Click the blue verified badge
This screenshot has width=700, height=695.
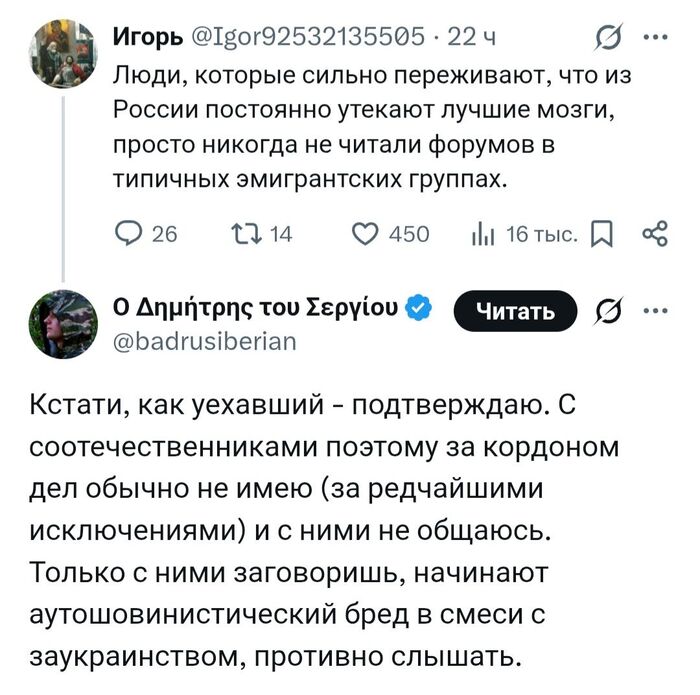(x=422, y=308)
